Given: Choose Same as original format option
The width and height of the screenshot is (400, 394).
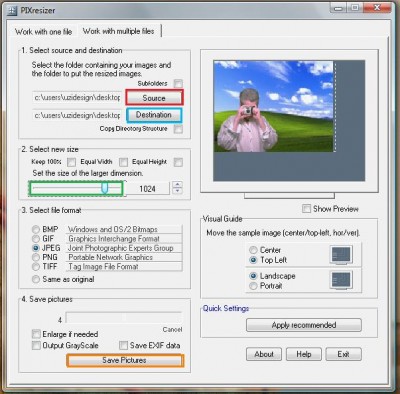Looking at the screenshot, I should pyautogui.click(x=36, y=279).
